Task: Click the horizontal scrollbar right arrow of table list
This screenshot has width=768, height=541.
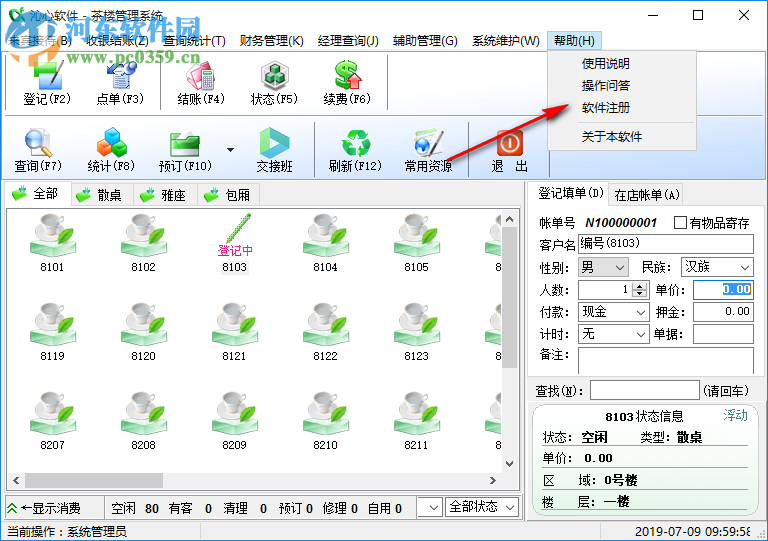Action: [x=493, y=481]
